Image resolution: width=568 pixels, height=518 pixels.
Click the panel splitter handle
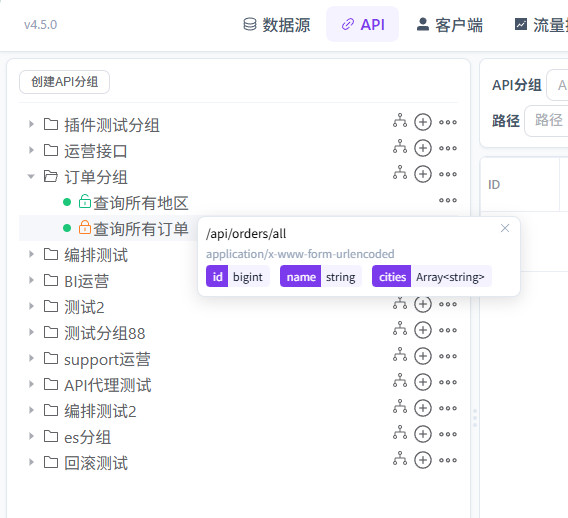coord(475,418)
